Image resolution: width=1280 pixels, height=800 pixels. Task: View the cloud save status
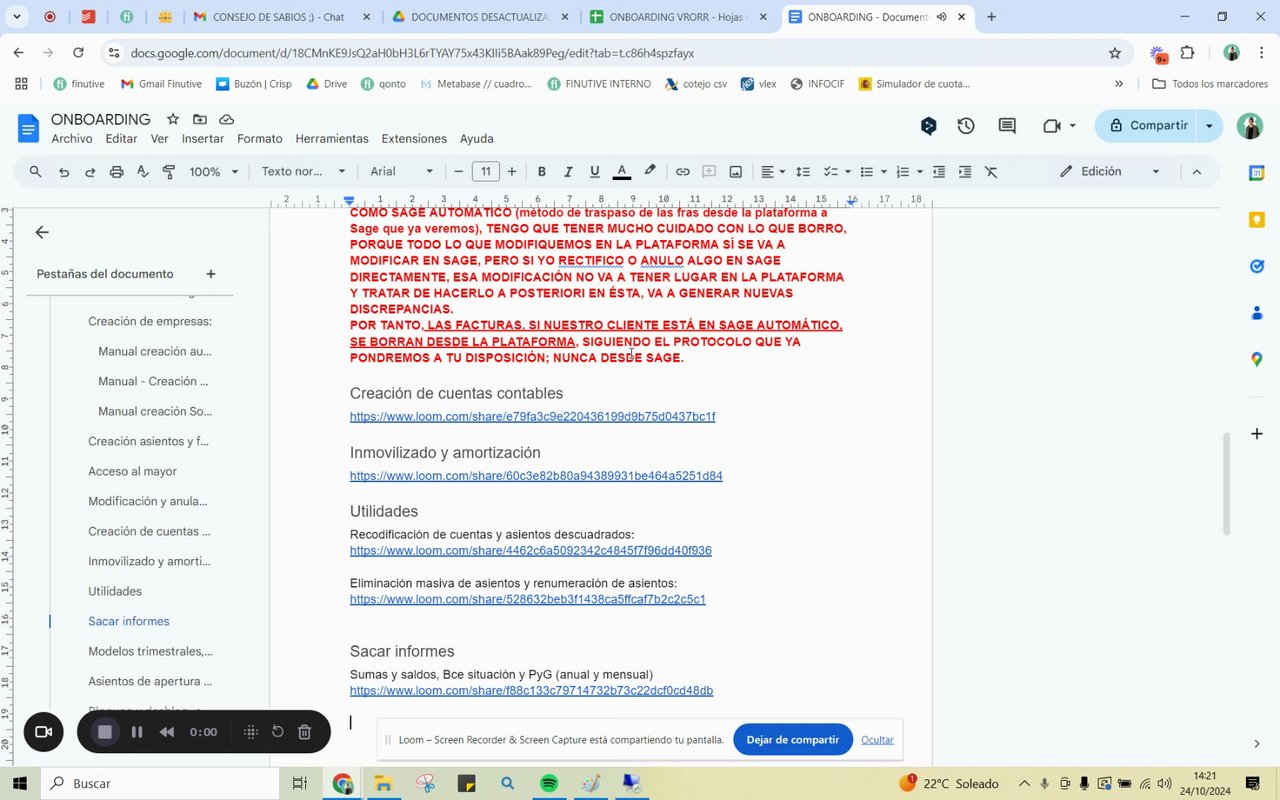tap(227, 119)
